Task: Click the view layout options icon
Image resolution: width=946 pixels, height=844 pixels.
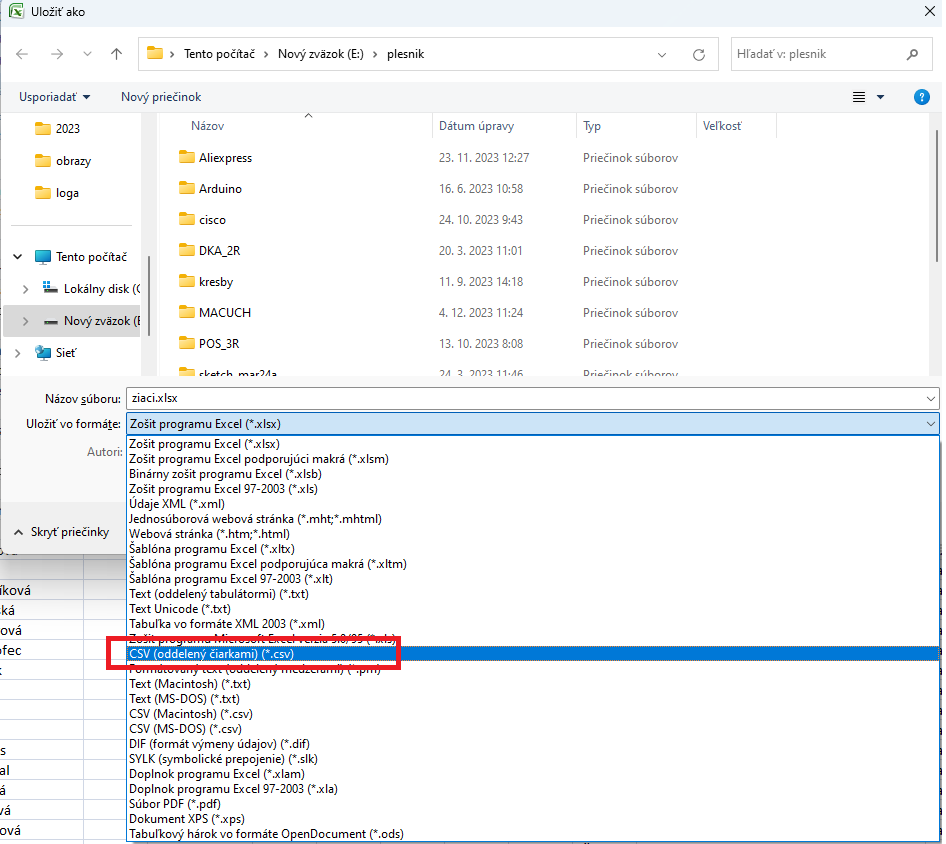Action: [859, 97]
